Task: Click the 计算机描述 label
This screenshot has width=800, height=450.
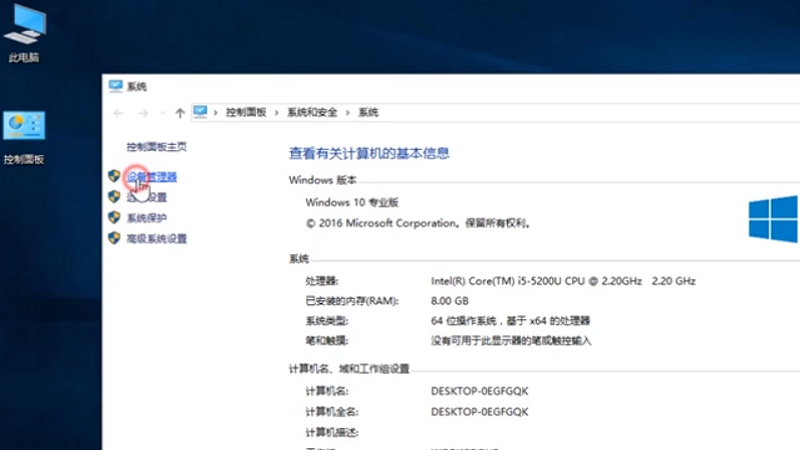Action: (x=332, y=433)
